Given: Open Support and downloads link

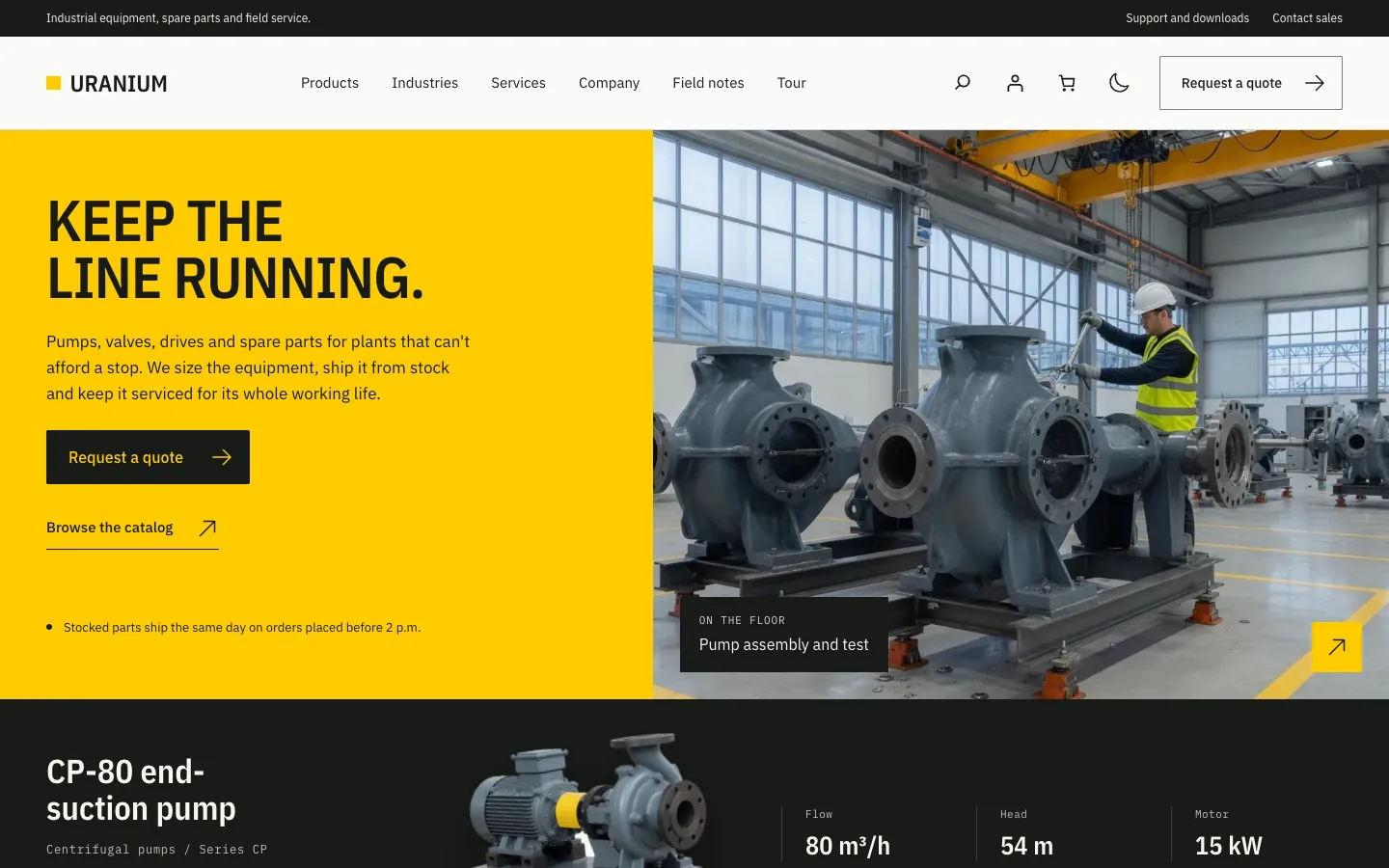Looking at the screenshot, I should tap(1187, 18).
